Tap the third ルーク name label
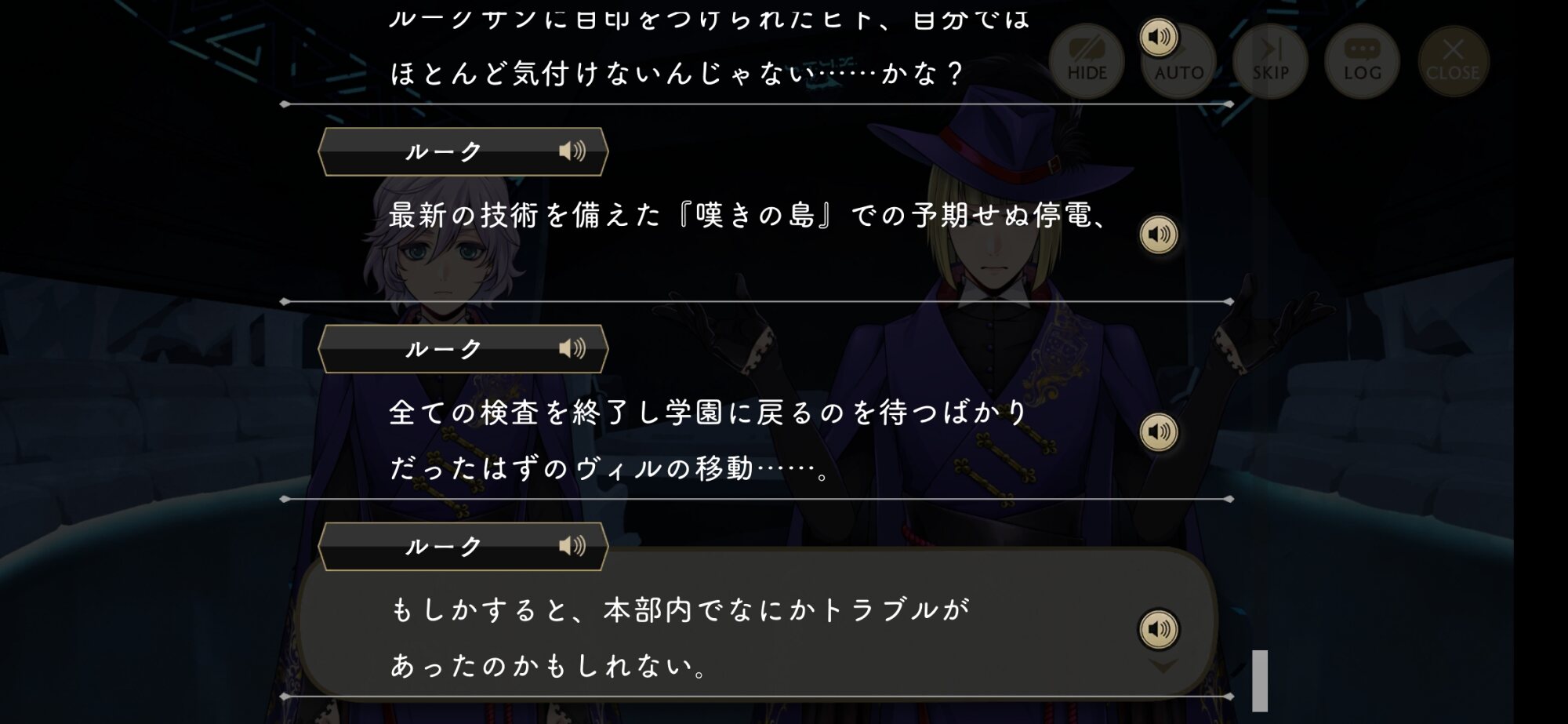The image size is (1568, 724). pyautogui.click(x=444, y=547)
